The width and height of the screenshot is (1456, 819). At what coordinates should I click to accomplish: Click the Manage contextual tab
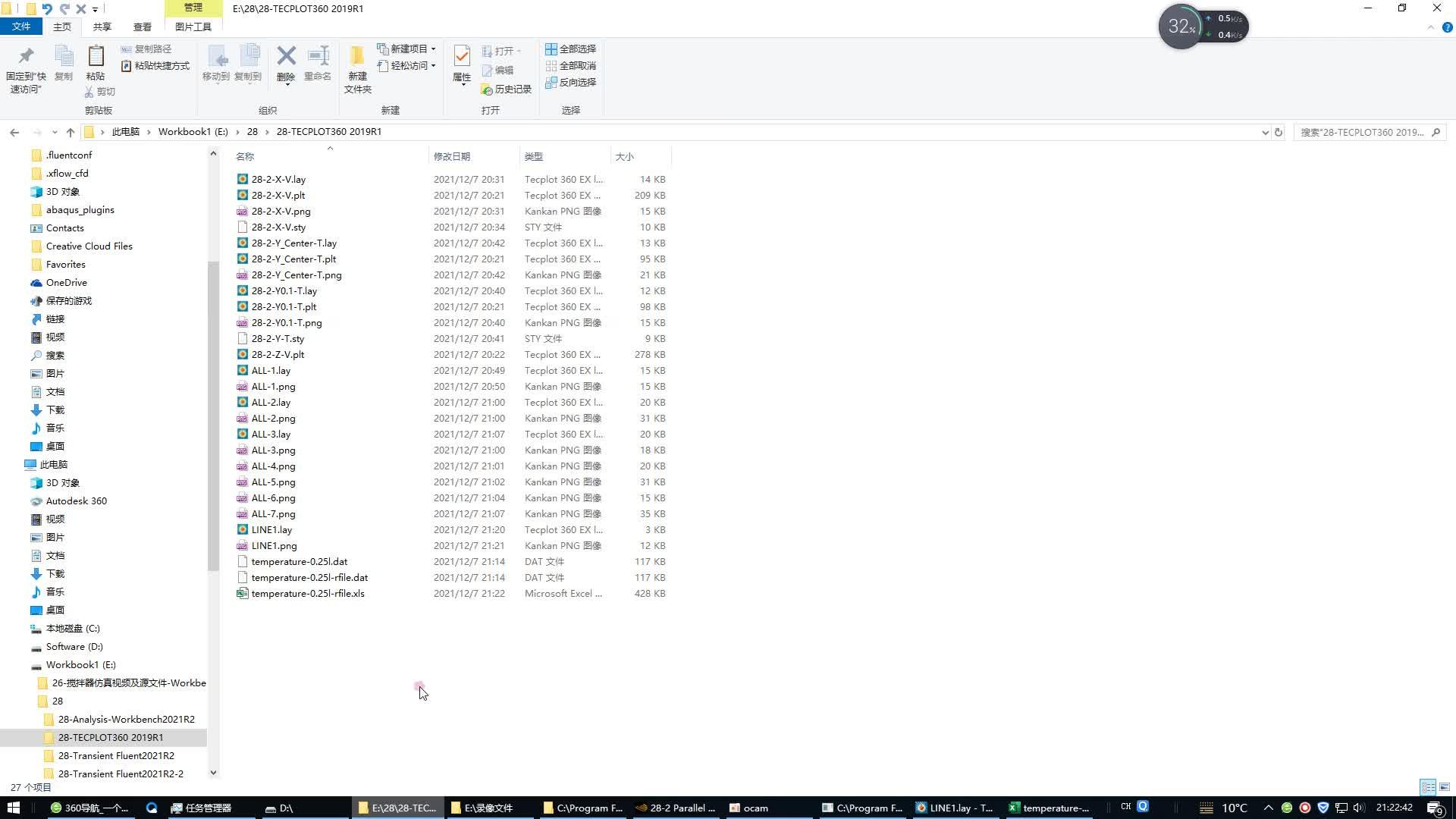193,8
